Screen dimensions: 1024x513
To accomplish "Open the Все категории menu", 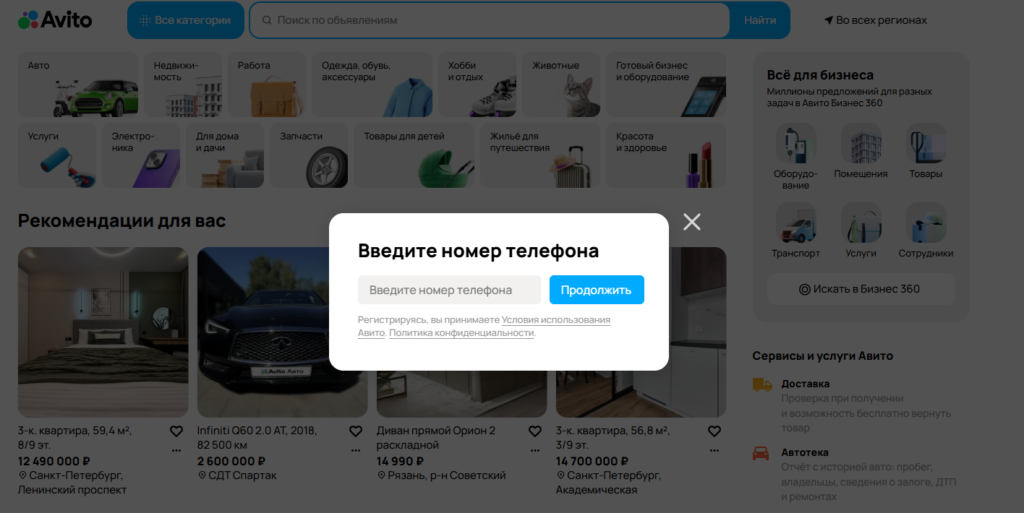I will pos(185,20).
